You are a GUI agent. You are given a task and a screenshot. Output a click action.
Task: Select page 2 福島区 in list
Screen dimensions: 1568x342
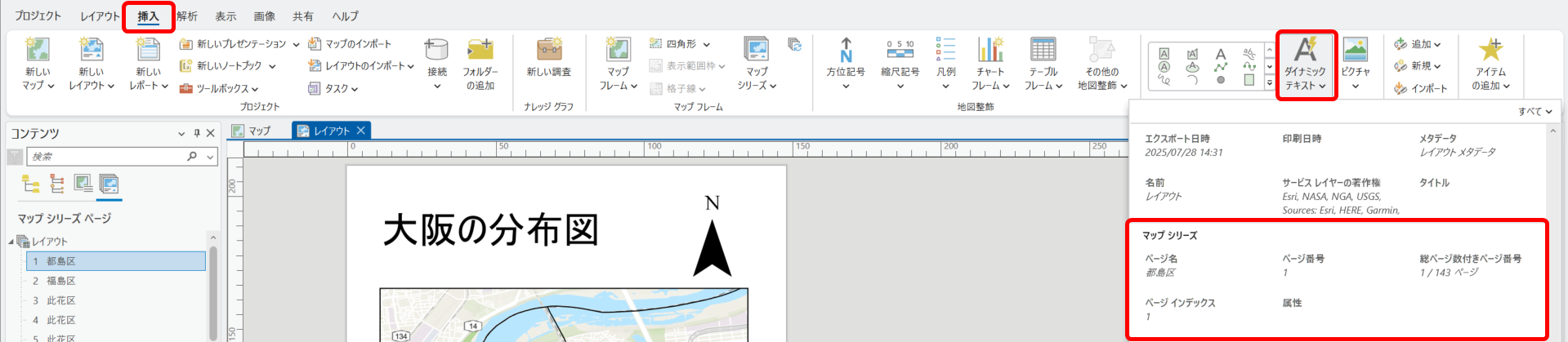click(60, 281)
